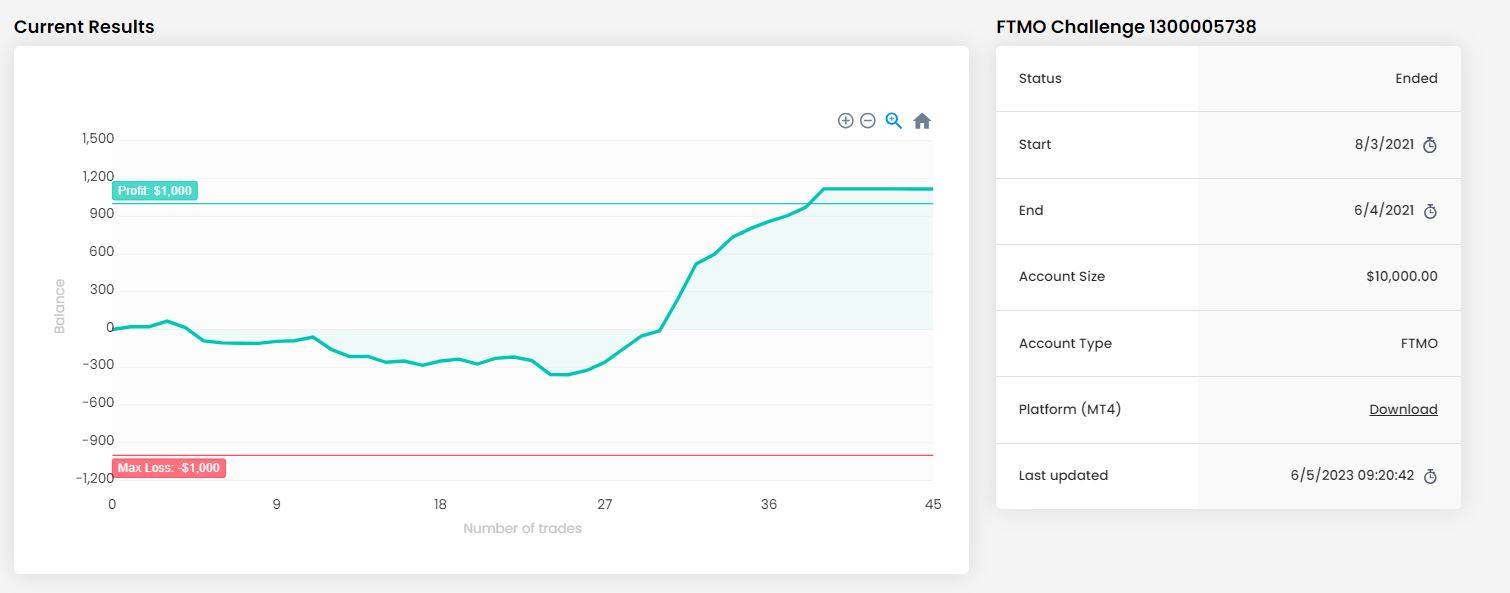
Task: Click the End date 6/4/2021
Action: (1384, 210)
